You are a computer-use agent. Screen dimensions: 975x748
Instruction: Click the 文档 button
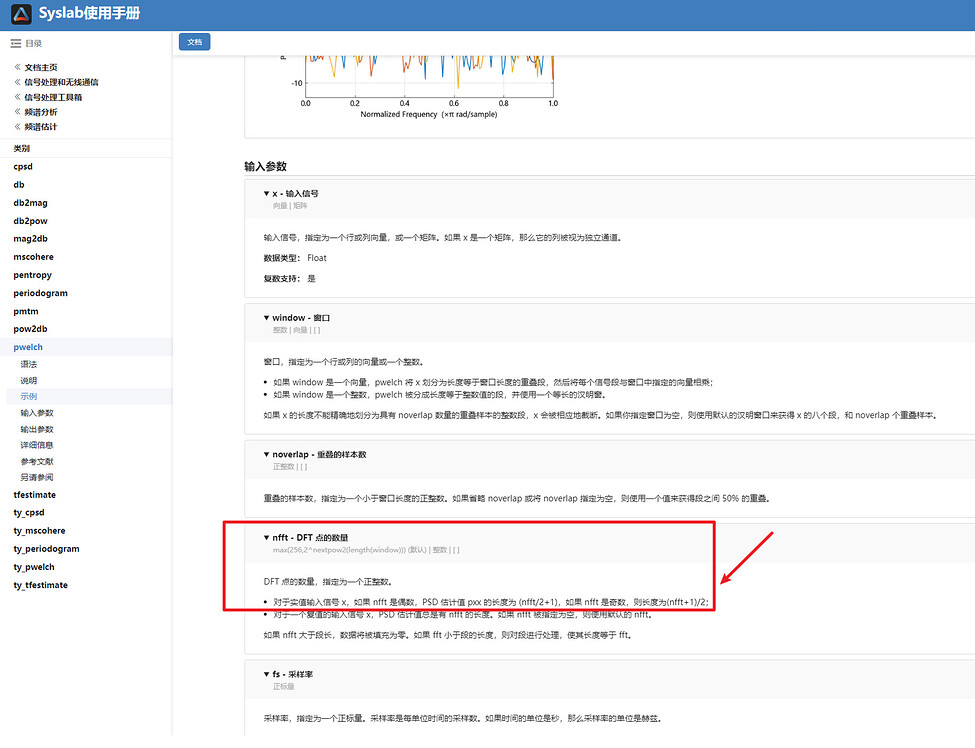point(195,42)
